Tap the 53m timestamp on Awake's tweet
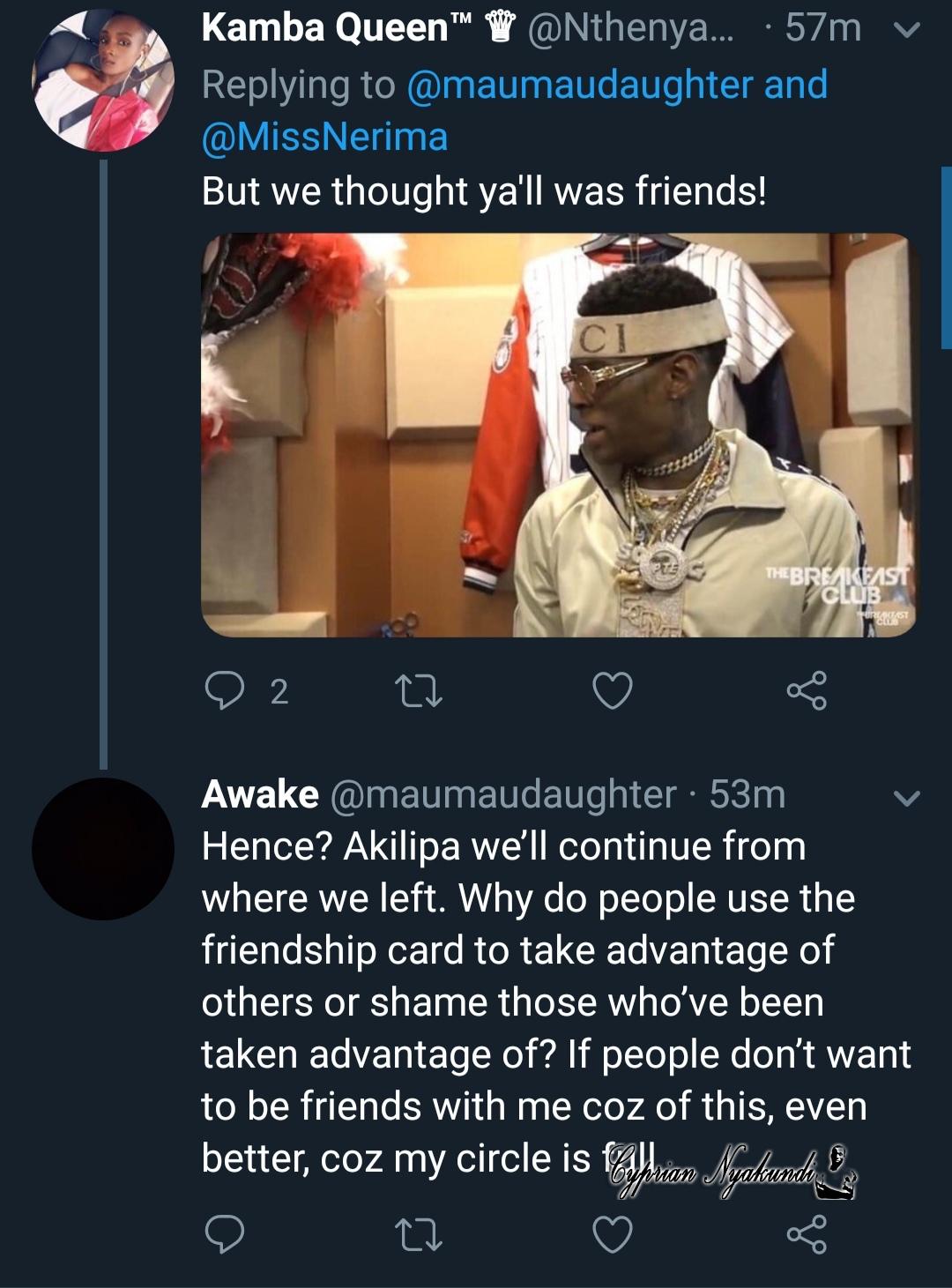The image size is (952, 1288). point(747,795)
